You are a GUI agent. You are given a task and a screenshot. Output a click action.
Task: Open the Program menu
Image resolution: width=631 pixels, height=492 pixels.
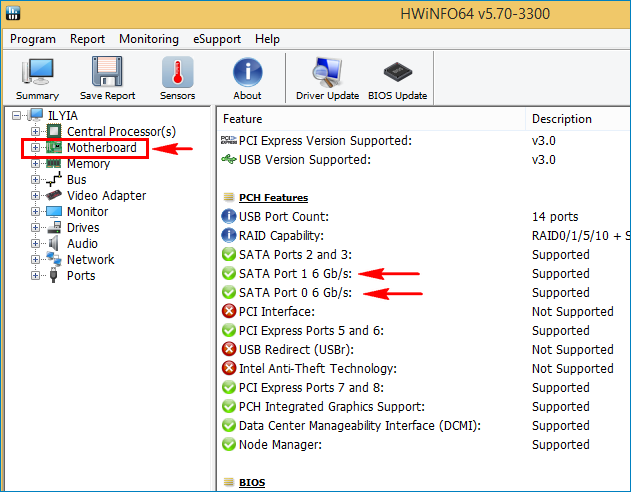click(33, 39)
